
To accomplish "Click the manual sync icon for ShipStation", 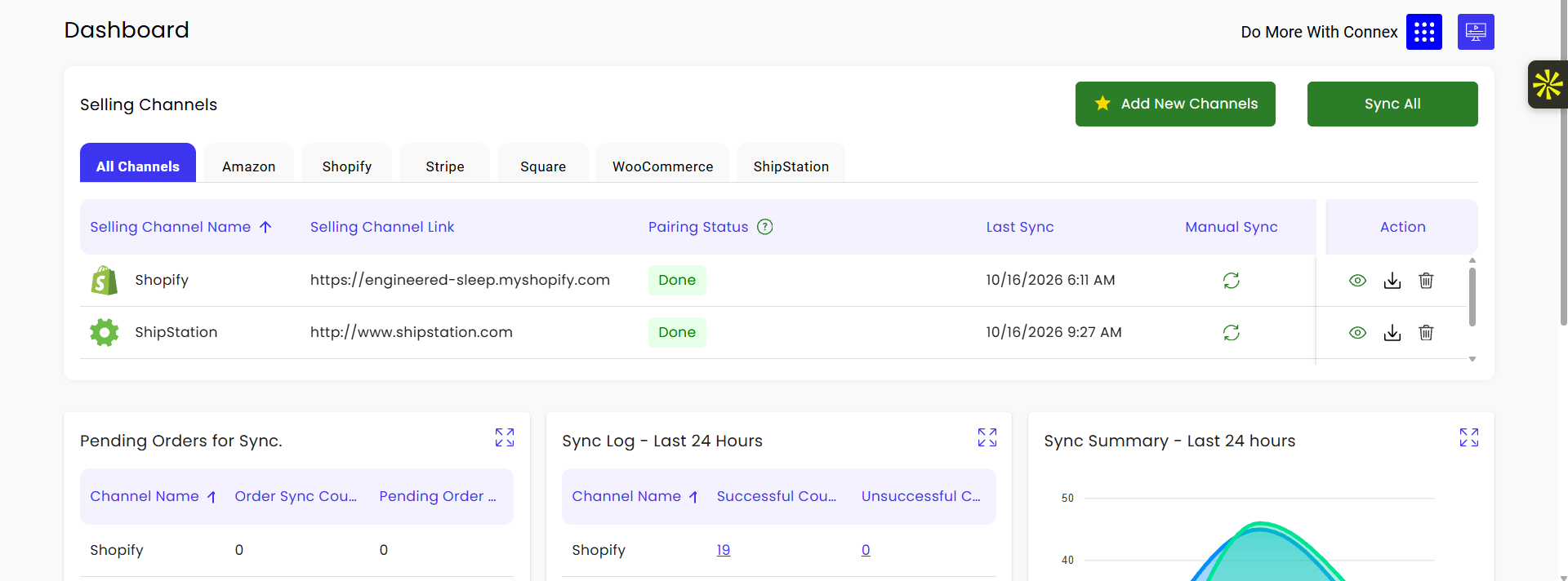I will point(1232,333).
